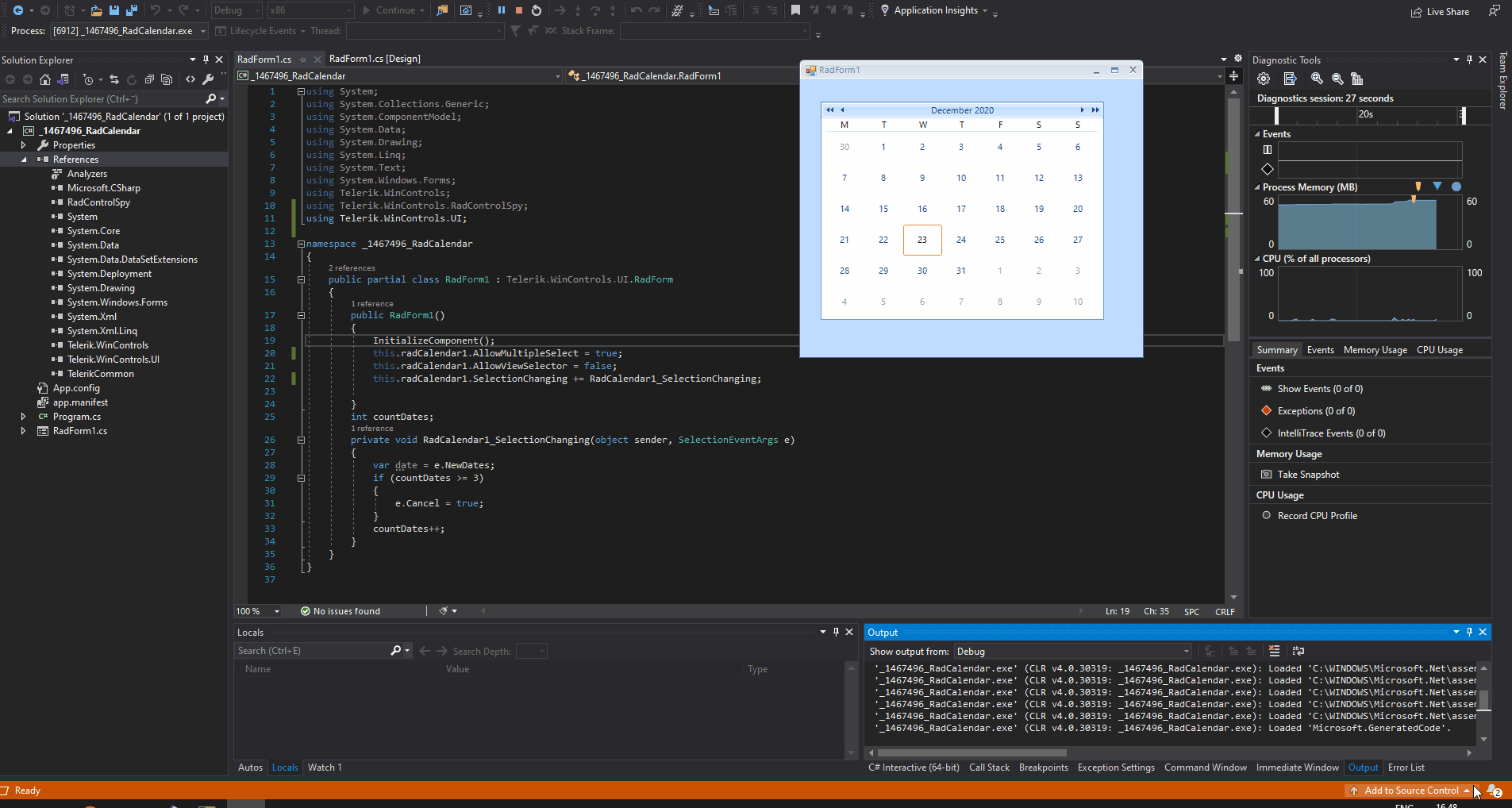Open Diagnostic Tools settings gear
Viewport: 1512px width, 808px height.
[x=1264, y=79]
